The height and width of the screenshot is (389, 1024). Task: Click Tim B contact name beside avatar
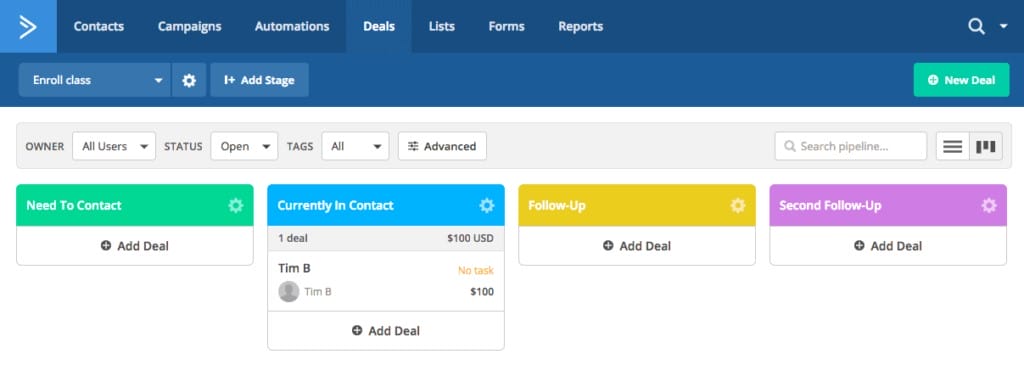click(318, 292)
